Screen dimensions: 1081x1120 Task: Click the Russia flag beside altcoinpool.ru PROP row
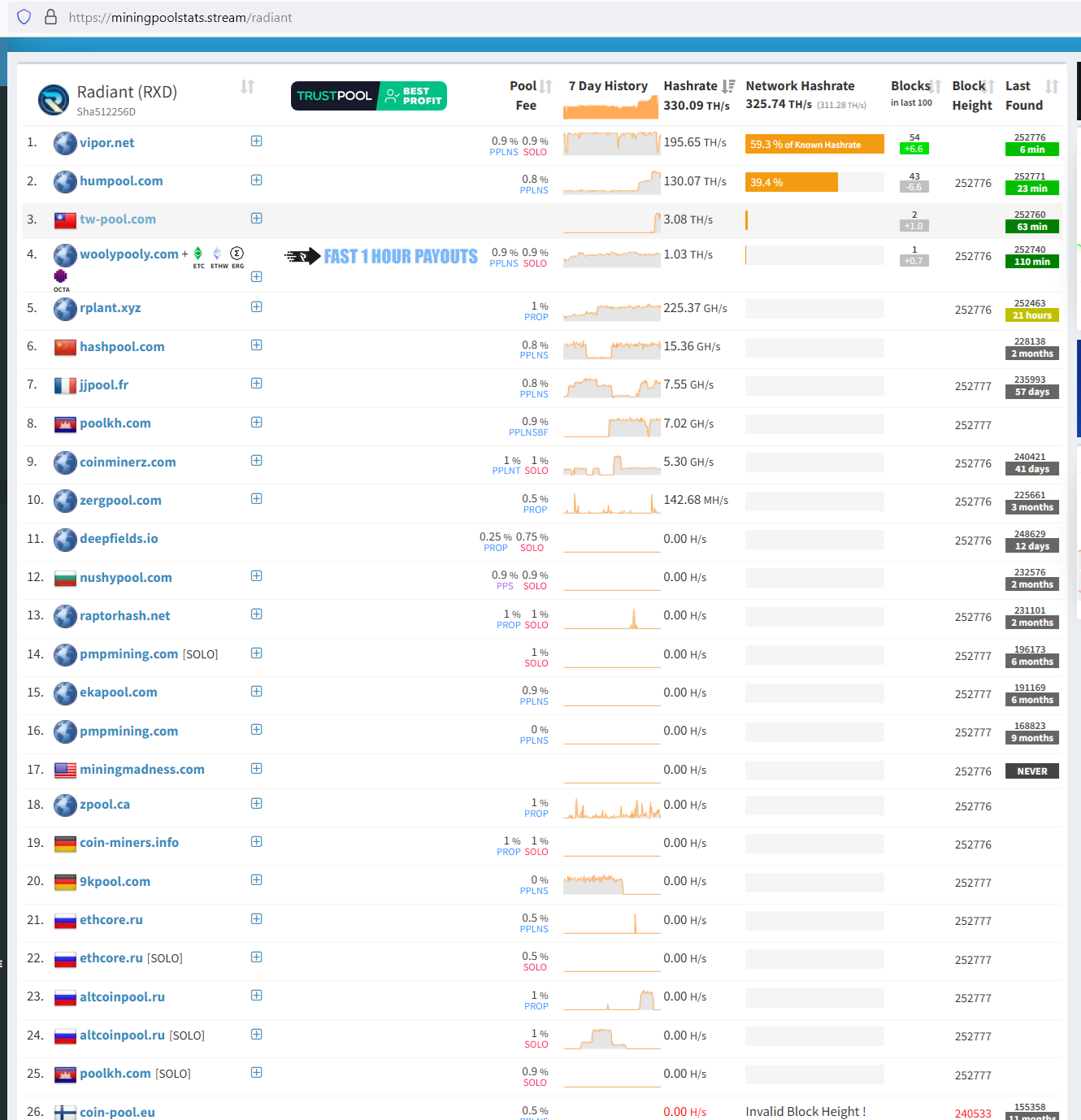tap(65, 998)
